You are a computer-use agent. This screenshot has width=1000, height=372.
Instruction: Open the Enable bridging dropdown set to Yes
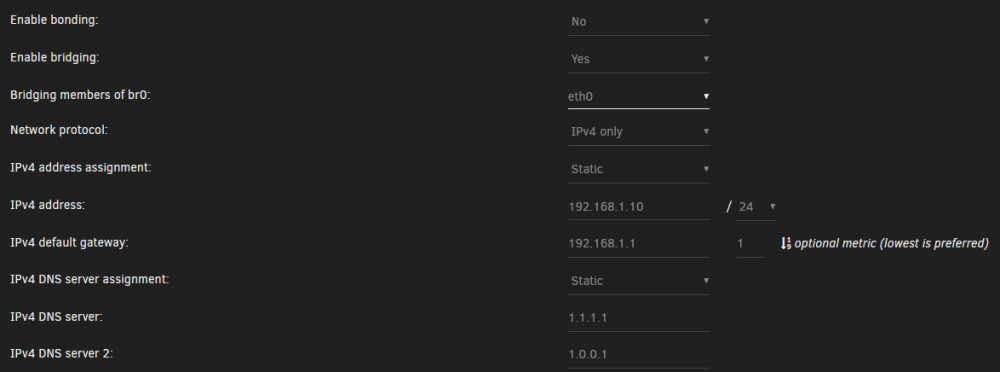pyautogui.click(x=638, y=59)
